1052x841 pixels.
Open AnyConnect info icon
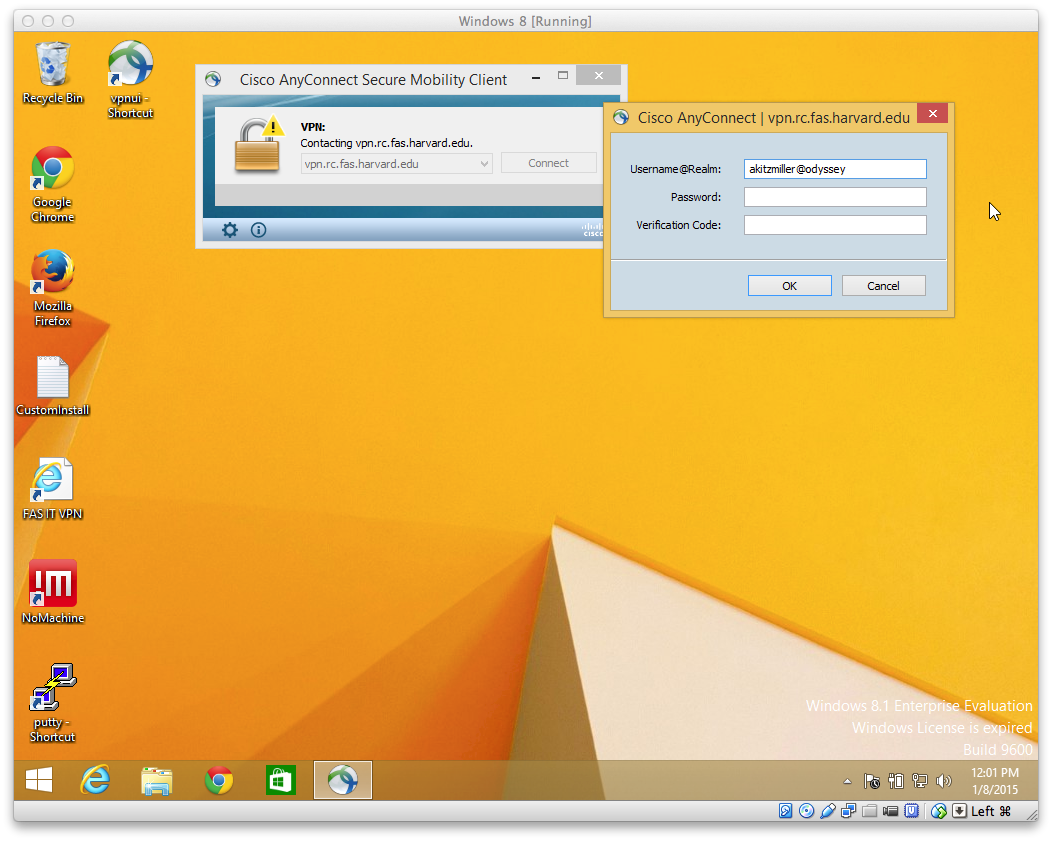point(258,230)
